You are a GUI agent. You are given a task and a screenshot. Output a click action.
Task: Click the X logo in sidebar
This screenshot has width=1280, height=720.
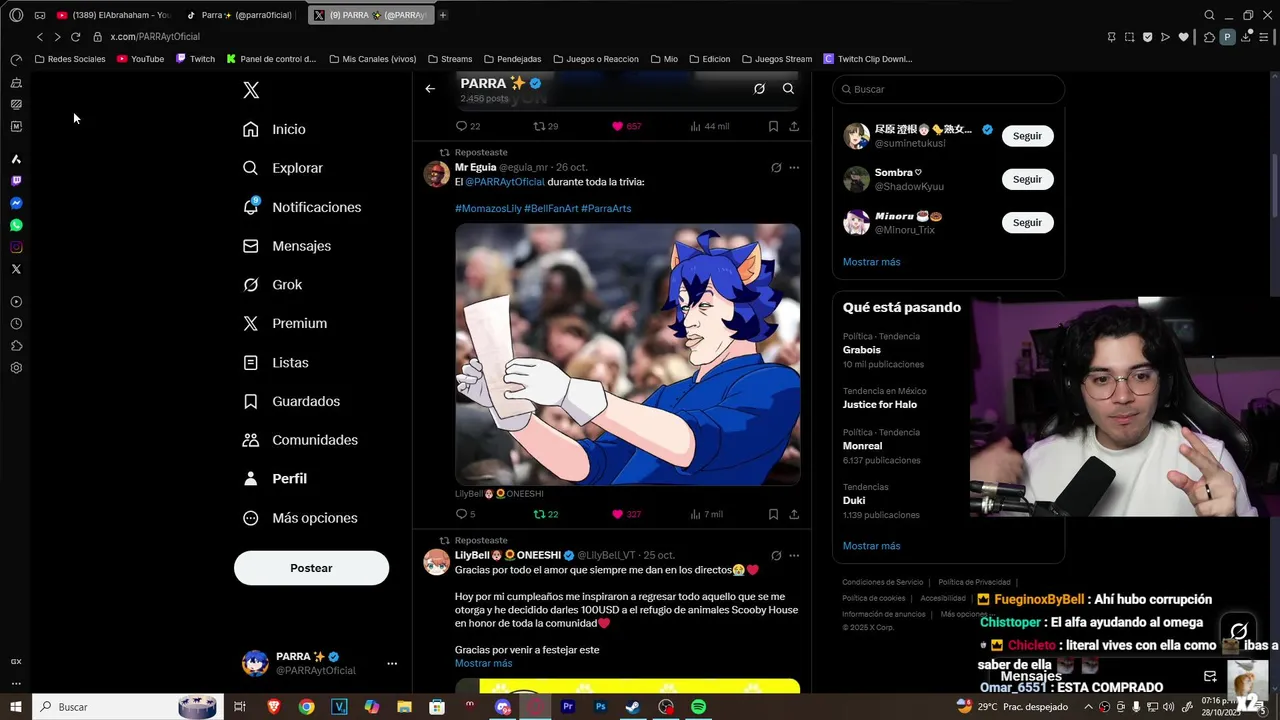pos(251,90)
